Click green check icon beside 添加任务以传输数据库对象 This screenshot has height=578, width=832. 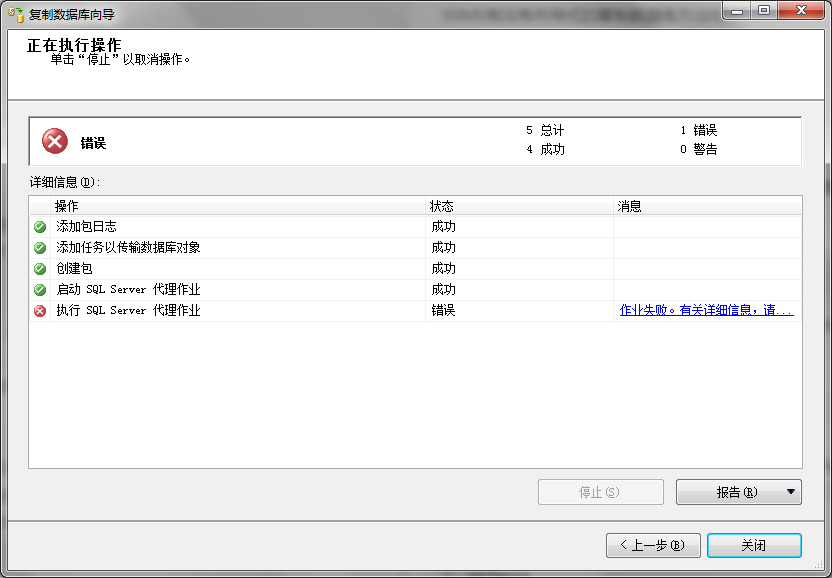pos(40,248)
